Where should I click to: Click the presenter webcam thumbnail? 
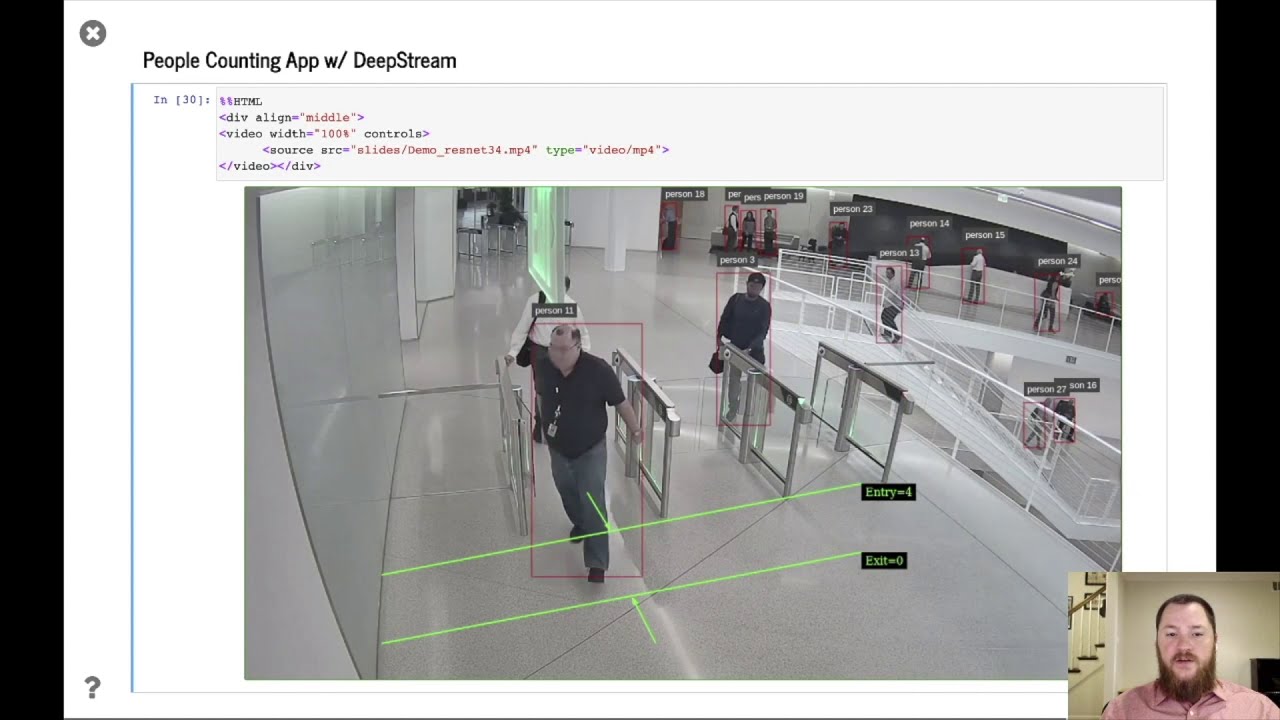click(x=1173, y=645)
